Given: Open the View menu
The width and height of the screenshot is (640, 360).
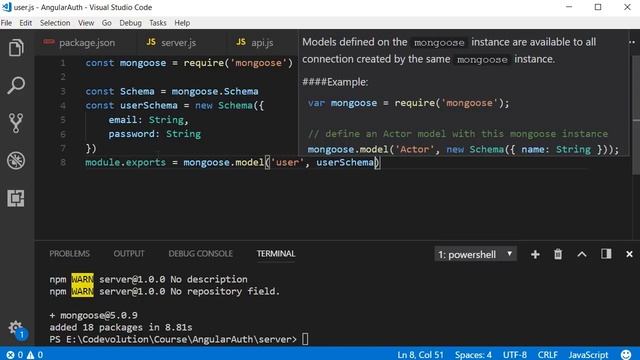Looking at the screenshot, I should click(86, 23).
